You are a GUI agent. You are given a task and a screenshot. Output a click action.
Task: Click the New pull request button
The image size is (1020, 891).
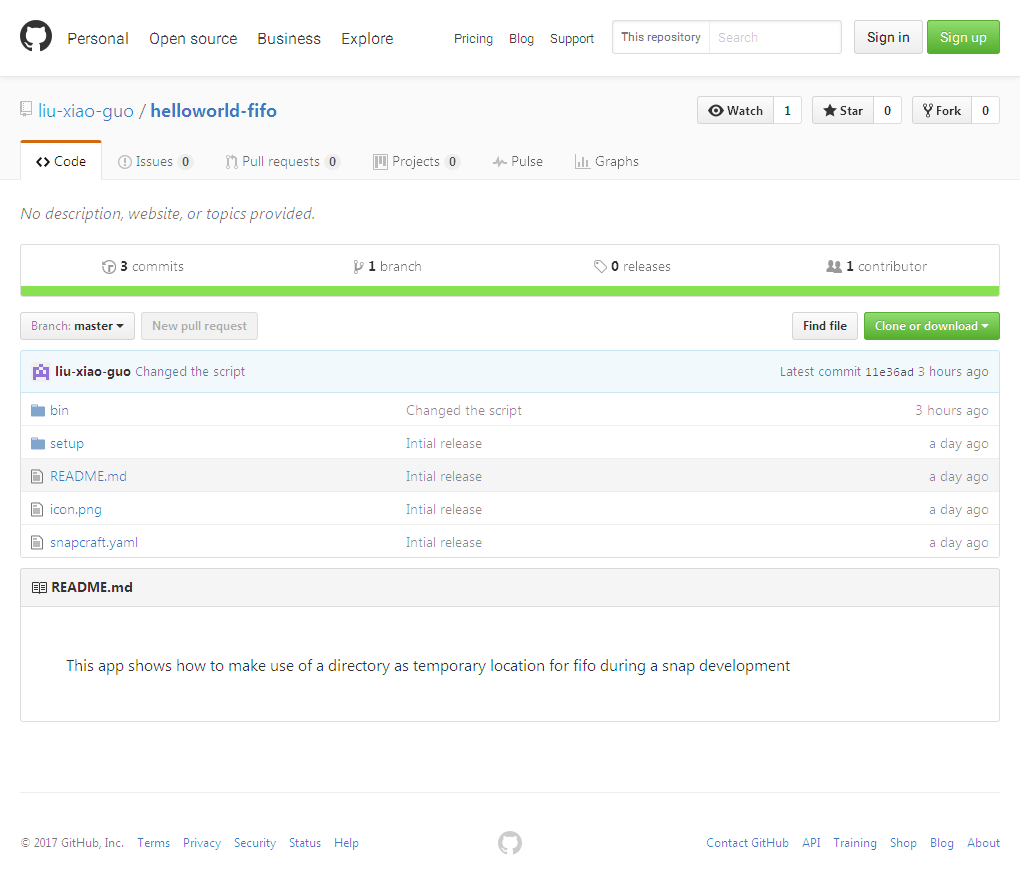pyautogui.click(x=200, y=326)
